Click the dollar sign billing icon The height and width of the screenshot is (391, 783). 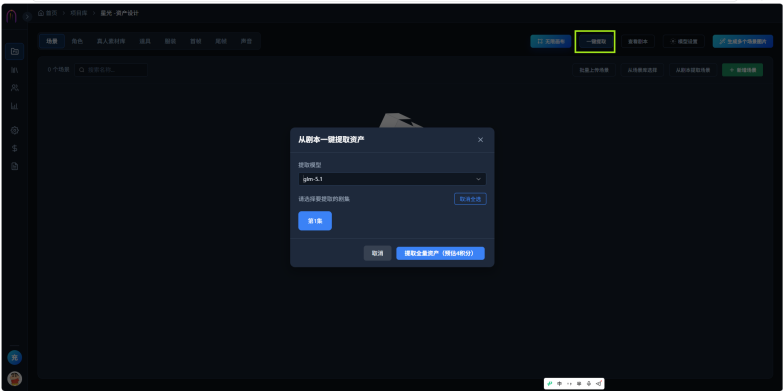(14, 148)
